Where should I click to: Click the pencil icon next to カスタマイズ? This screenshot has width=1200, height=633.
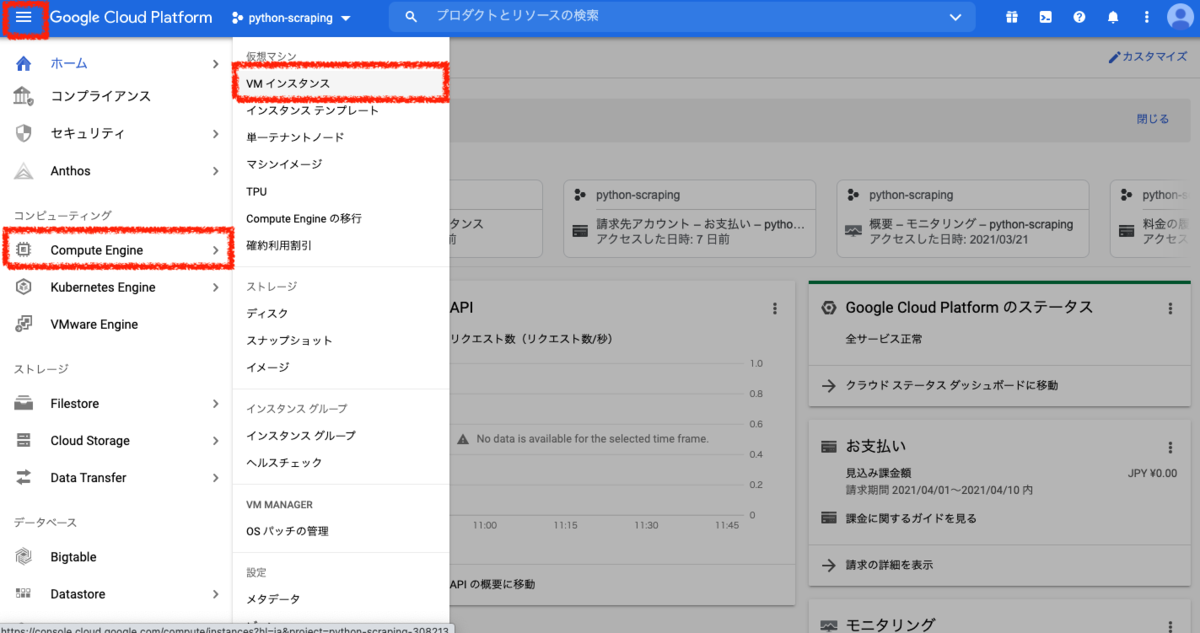click(x=1114, y=57)
